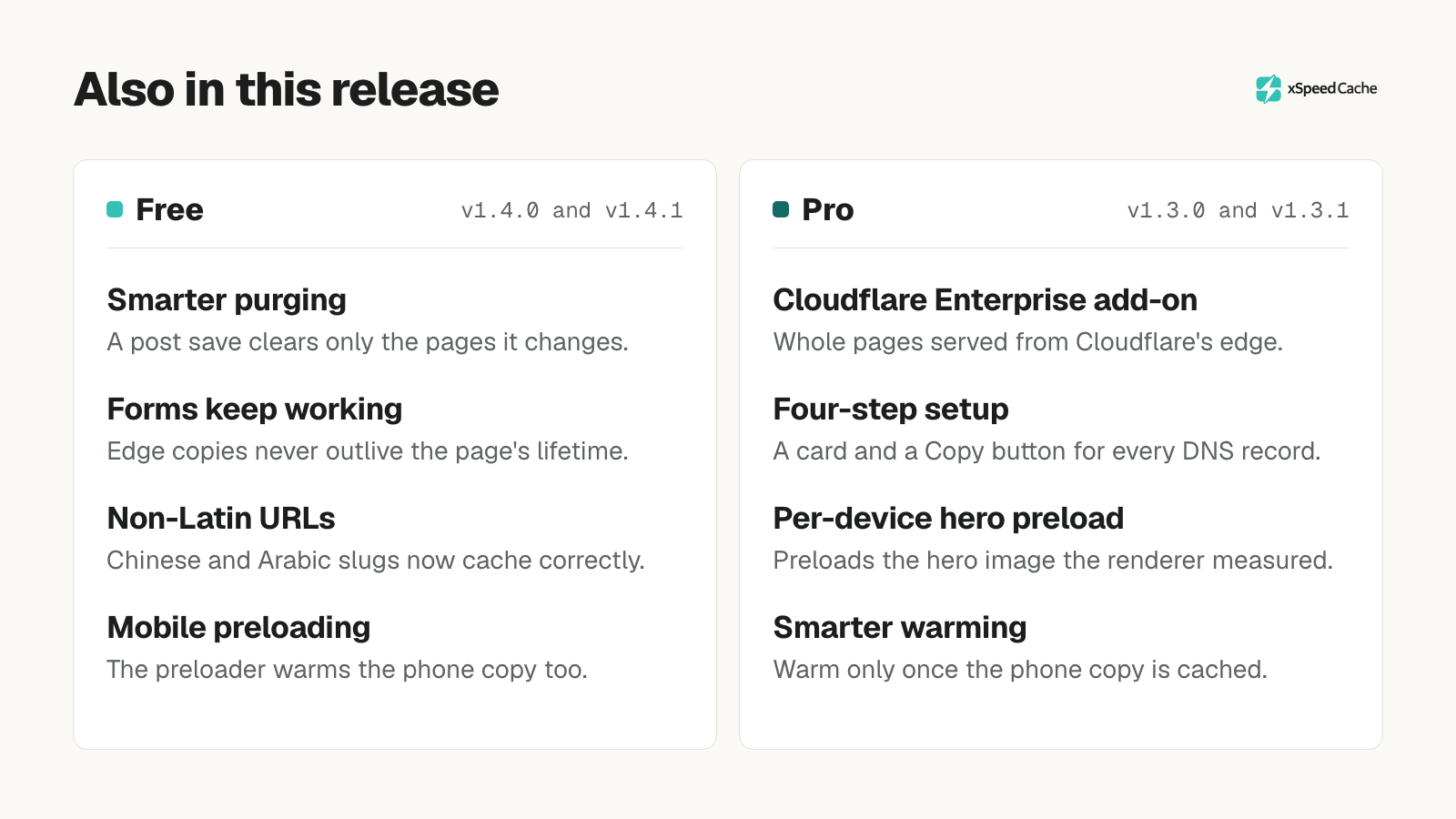1456x819 pixels.
Task: Click the 'Cloudflare Enterprise add-on' heading
Action: (x=986, y=300)
